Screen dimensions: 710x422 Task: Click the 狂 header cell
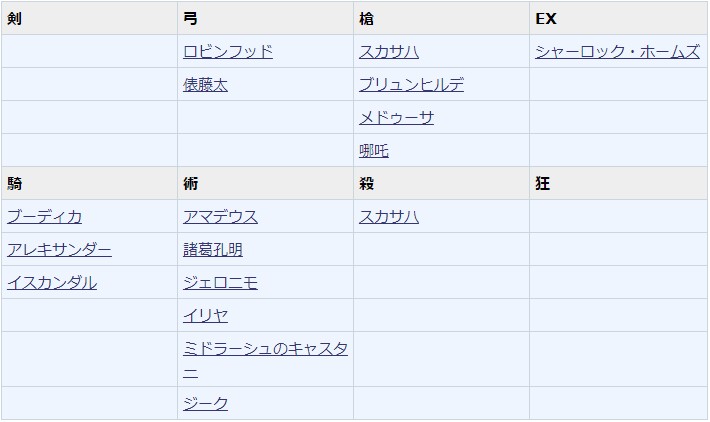click(618, 184)
